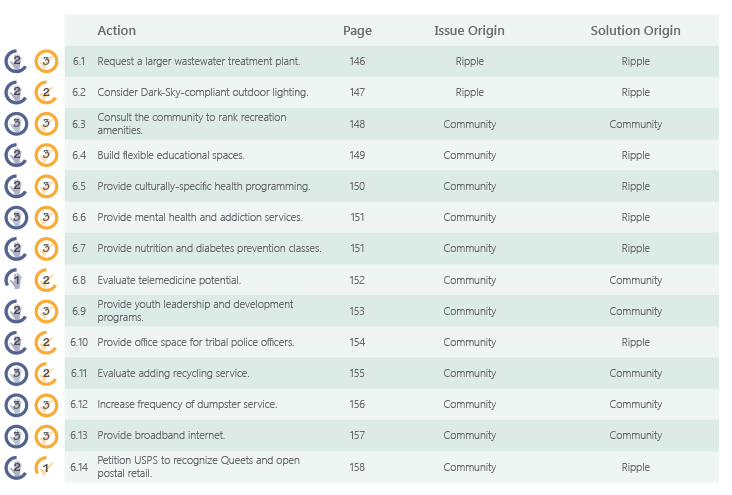
Task: Select 'Provide culturally-specific health programming.'
Action: point(204,186)
